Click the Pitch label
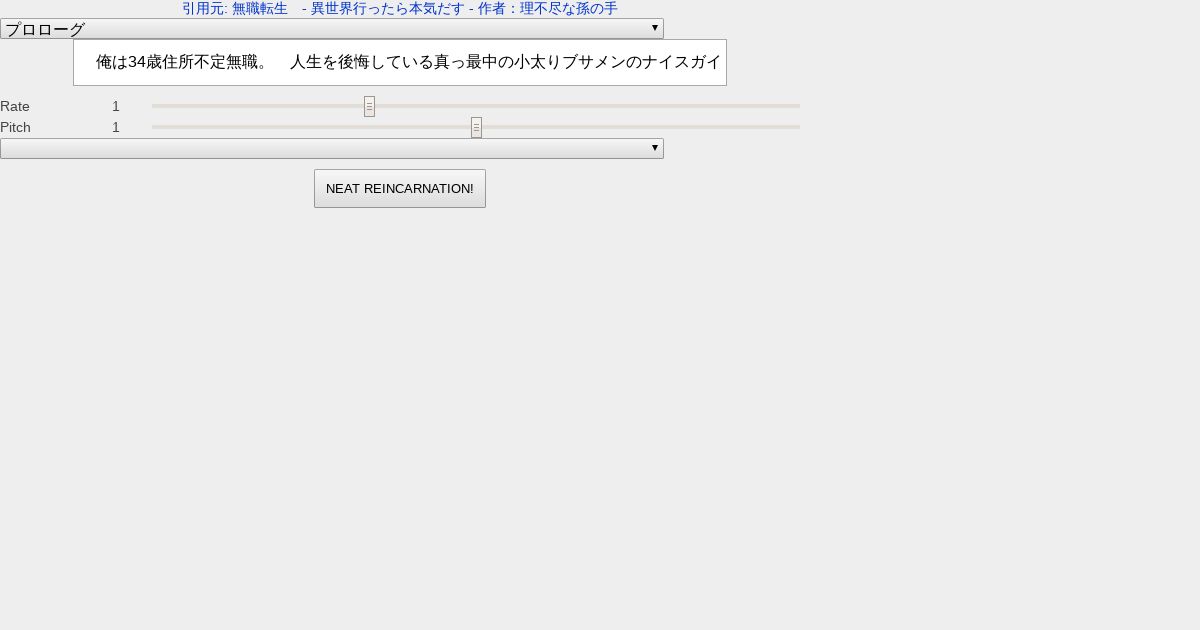This screenshot has width=1200, height=630. click(x=16, y=127)
